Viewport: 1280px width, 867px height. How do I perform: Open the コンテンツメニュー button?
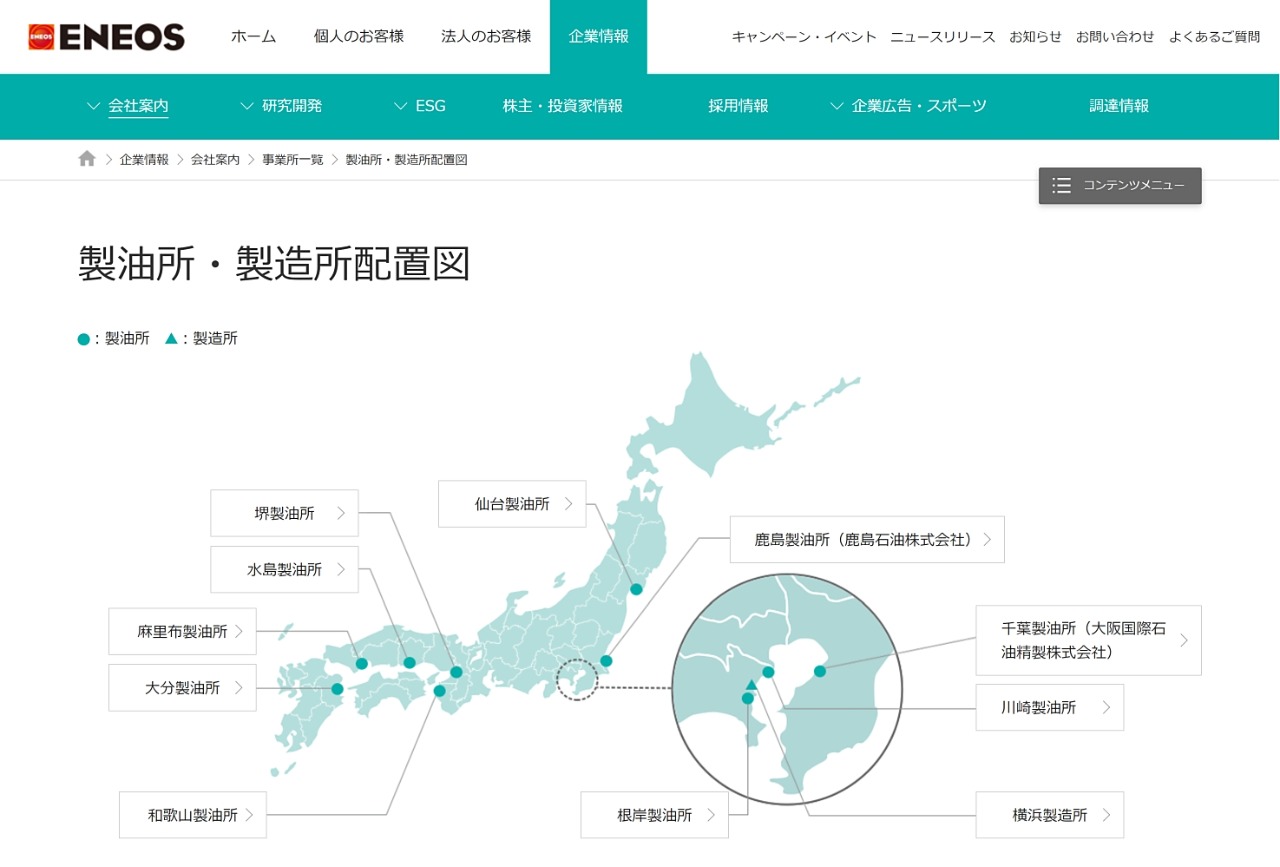pos(1120,185)
